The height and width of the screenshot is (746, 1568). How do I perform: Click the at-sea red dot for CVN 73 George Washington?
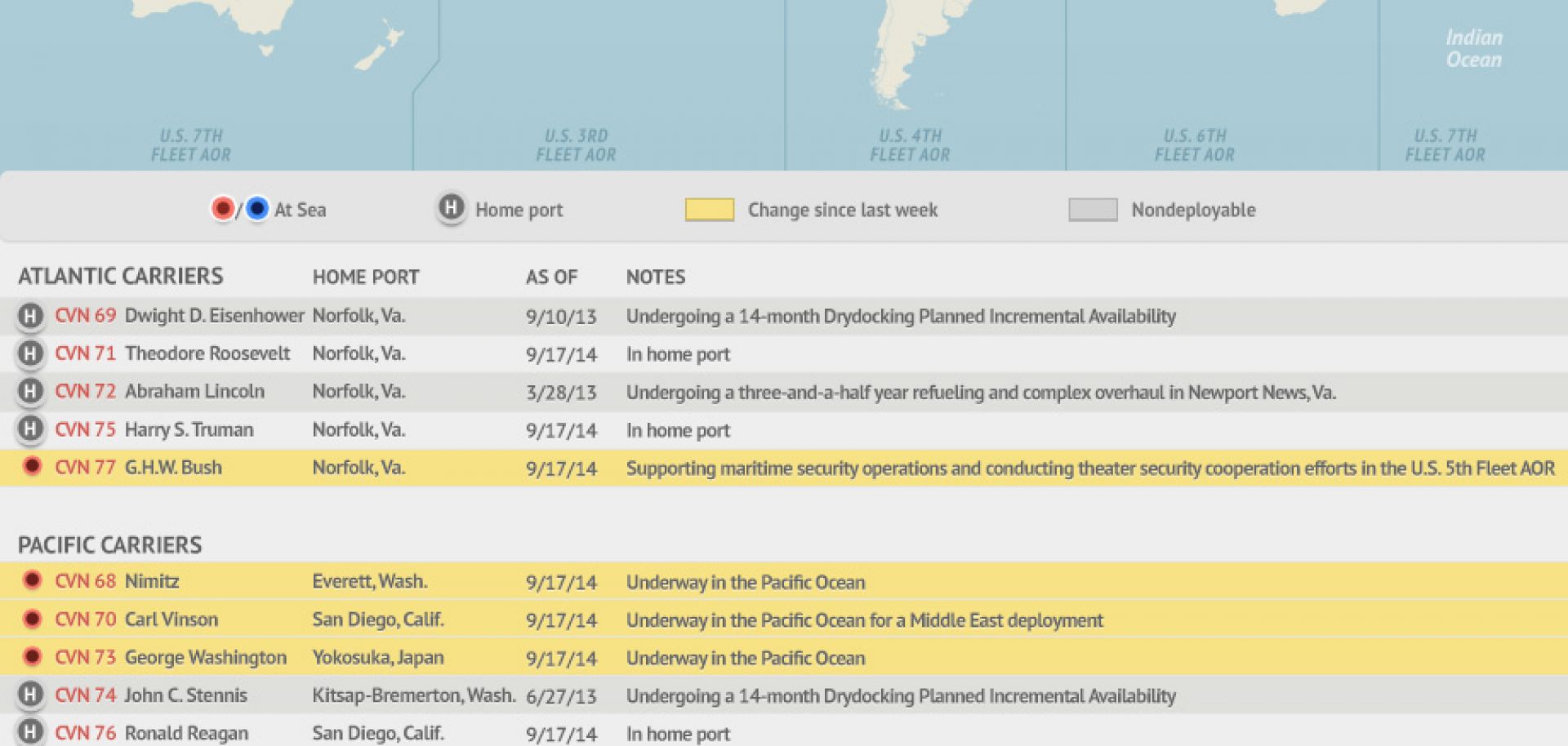pos(32,656)
